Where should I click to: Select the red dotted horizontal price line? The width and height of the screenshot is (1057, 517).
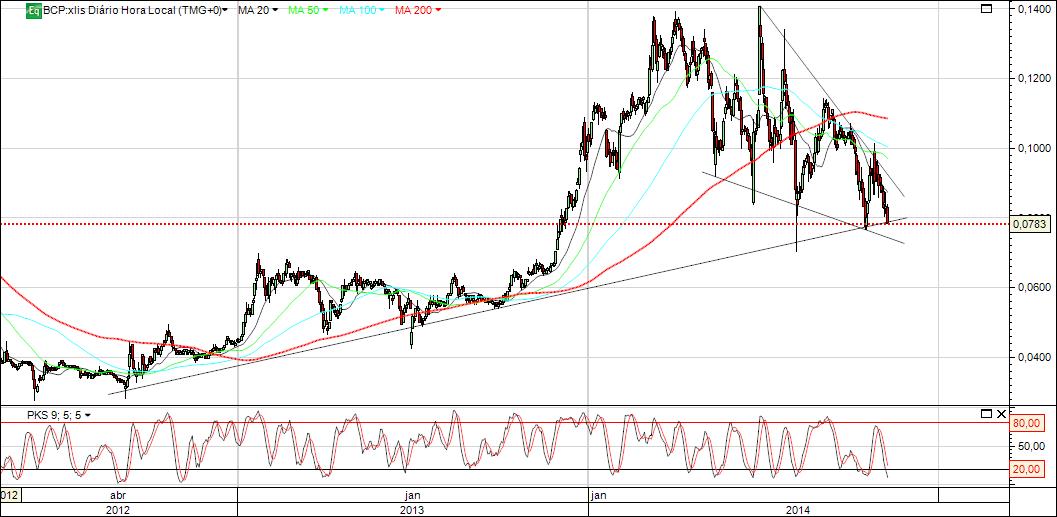(504, 224)
